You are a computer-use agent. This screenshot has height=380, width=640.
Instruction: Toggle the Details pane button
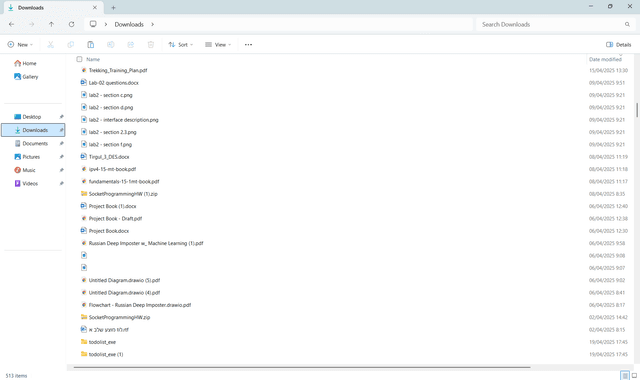[x=618, y=44]
